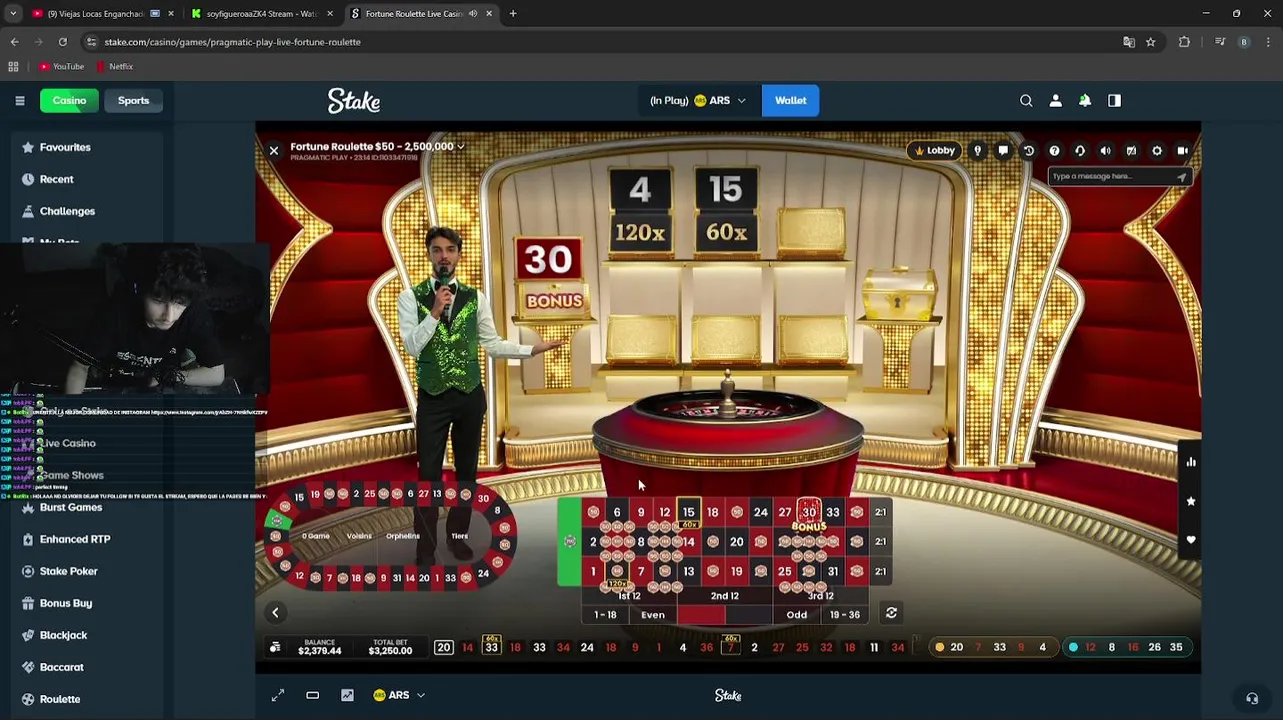Click the browser reload button
The width and height of the screenshot is (1283, 720).
click(62, 42)
